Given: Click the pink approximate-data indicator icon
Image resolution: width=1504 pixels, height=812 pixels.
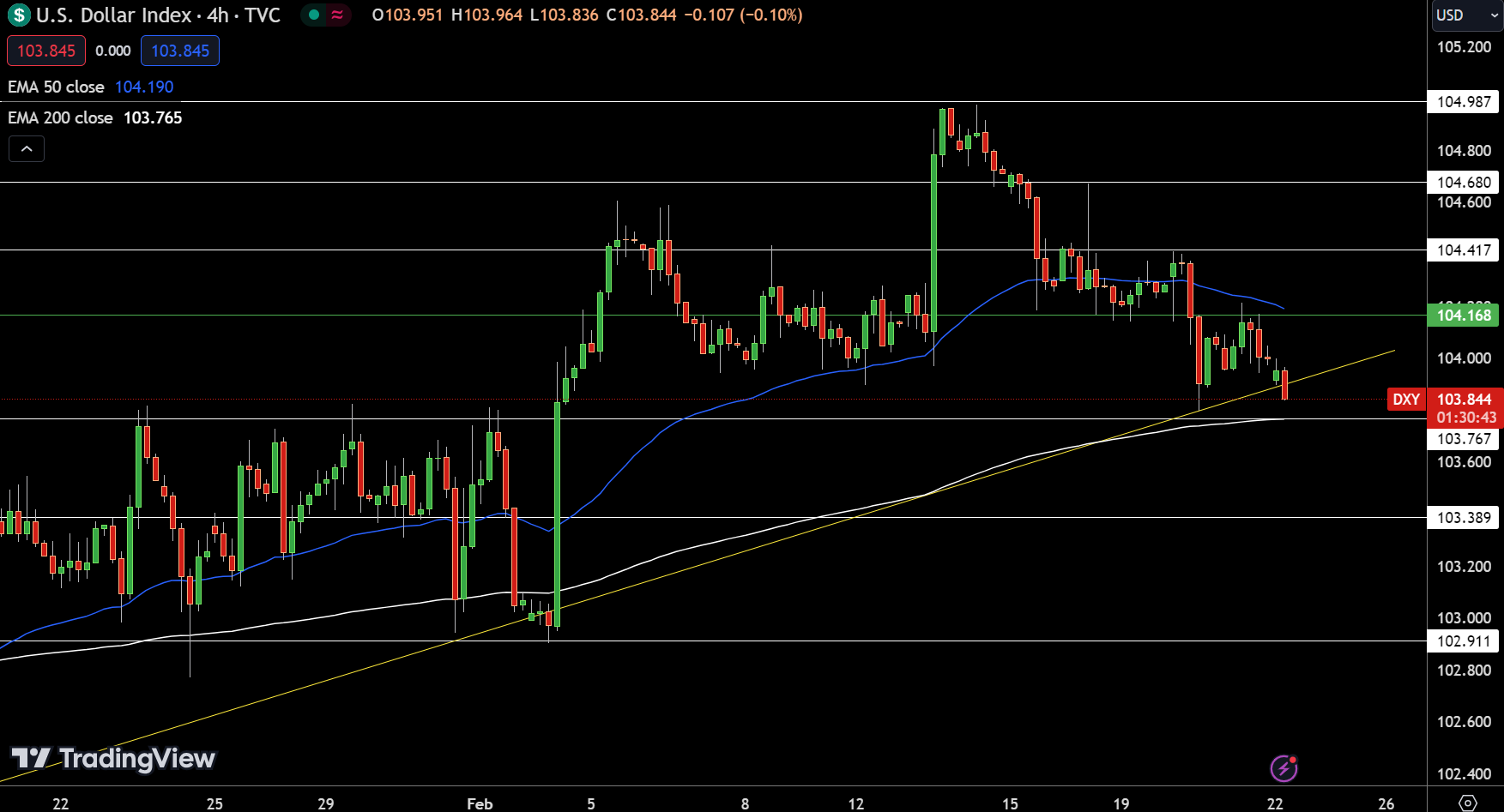Looking at the screenshot, I should pos(337,15).
